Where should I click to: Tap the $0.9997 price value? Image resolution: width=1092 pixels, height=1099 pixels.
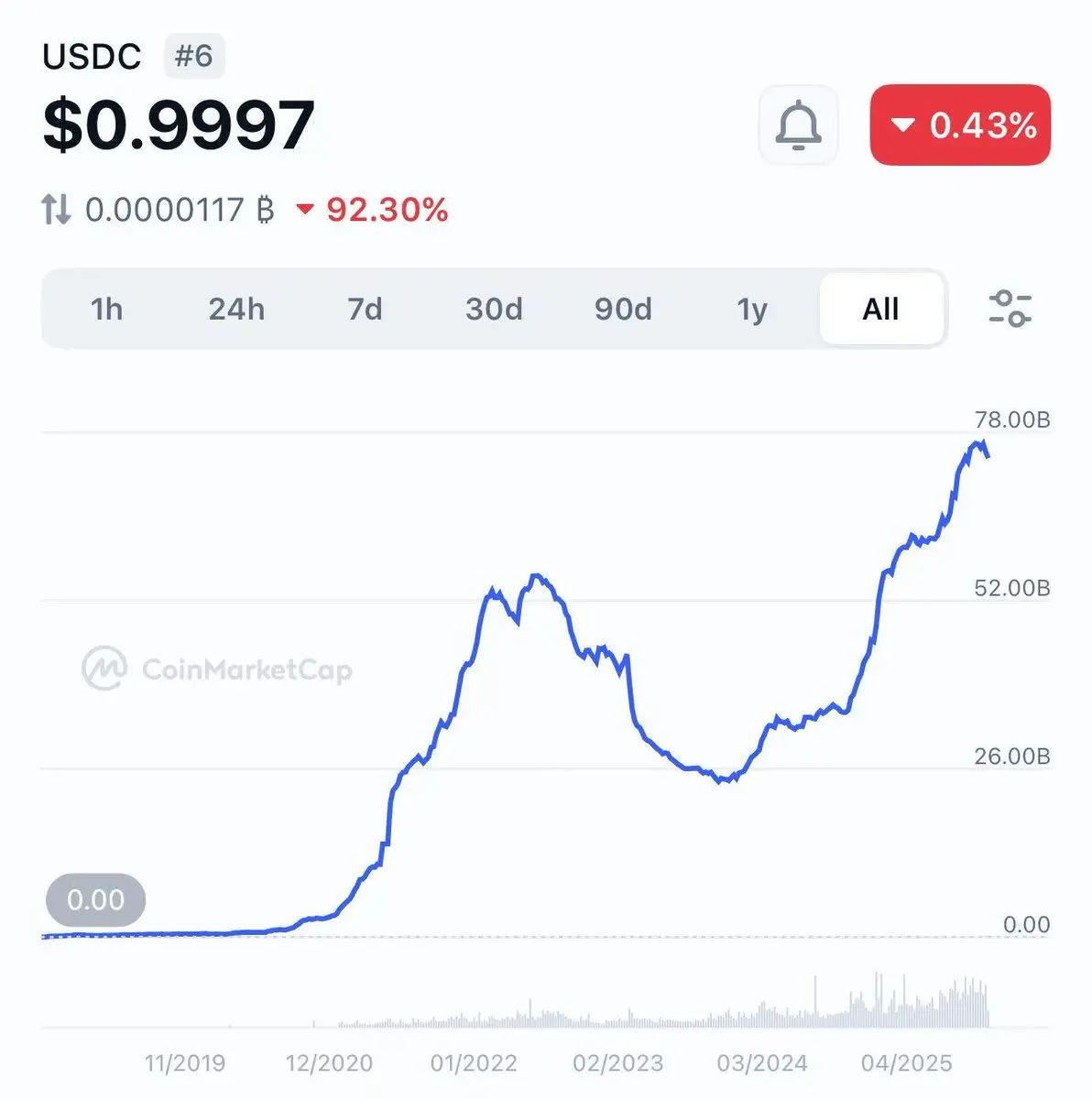click(179, 125)
